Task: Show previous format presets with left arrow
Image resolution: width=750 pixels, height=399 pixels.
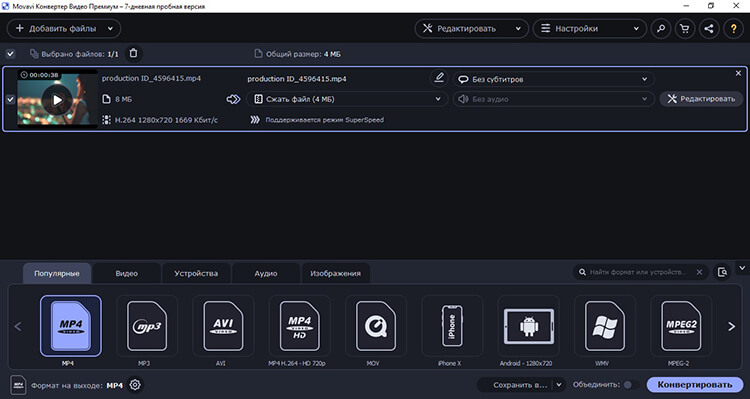Action: pyautogui.click(x=18, y=327)
